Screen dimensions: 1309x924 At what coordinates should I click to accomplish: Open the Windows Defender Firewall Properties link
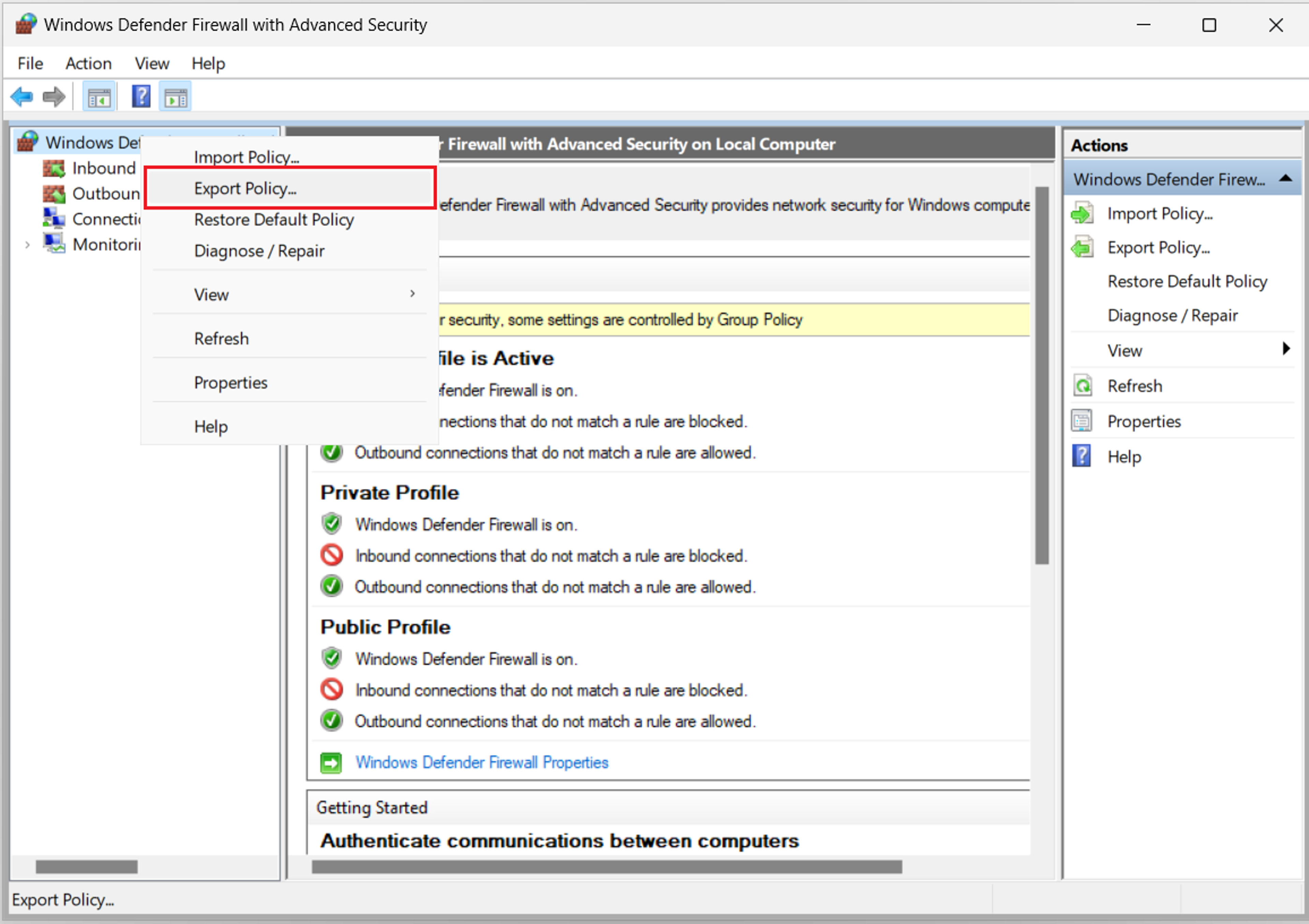click(x=482, y=763)
